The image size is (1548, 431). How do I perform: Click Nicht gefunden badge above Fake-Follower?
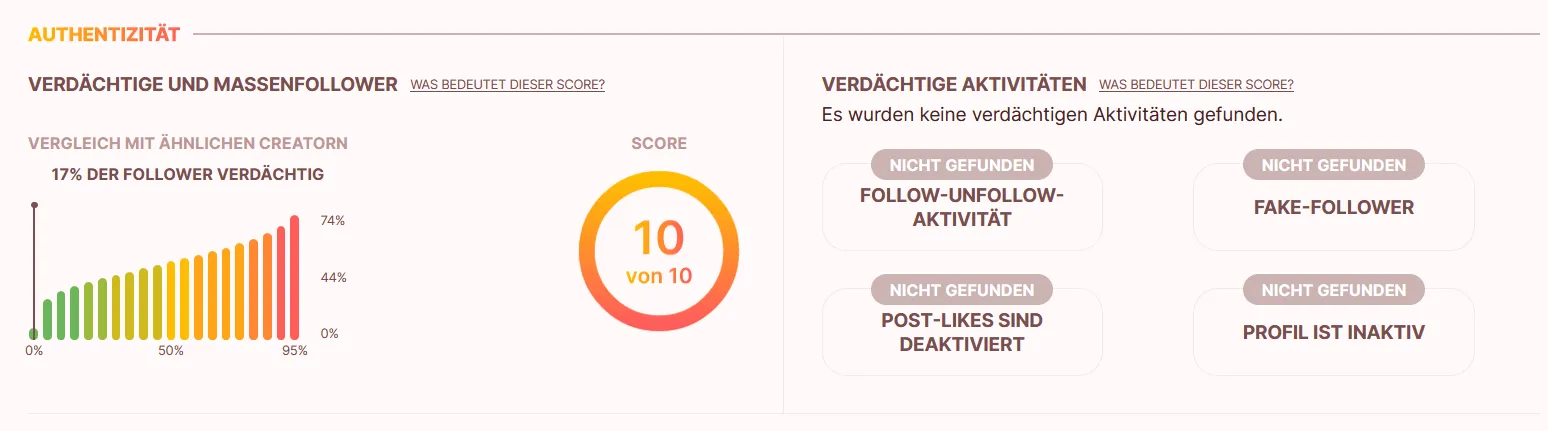[1333, 165]
